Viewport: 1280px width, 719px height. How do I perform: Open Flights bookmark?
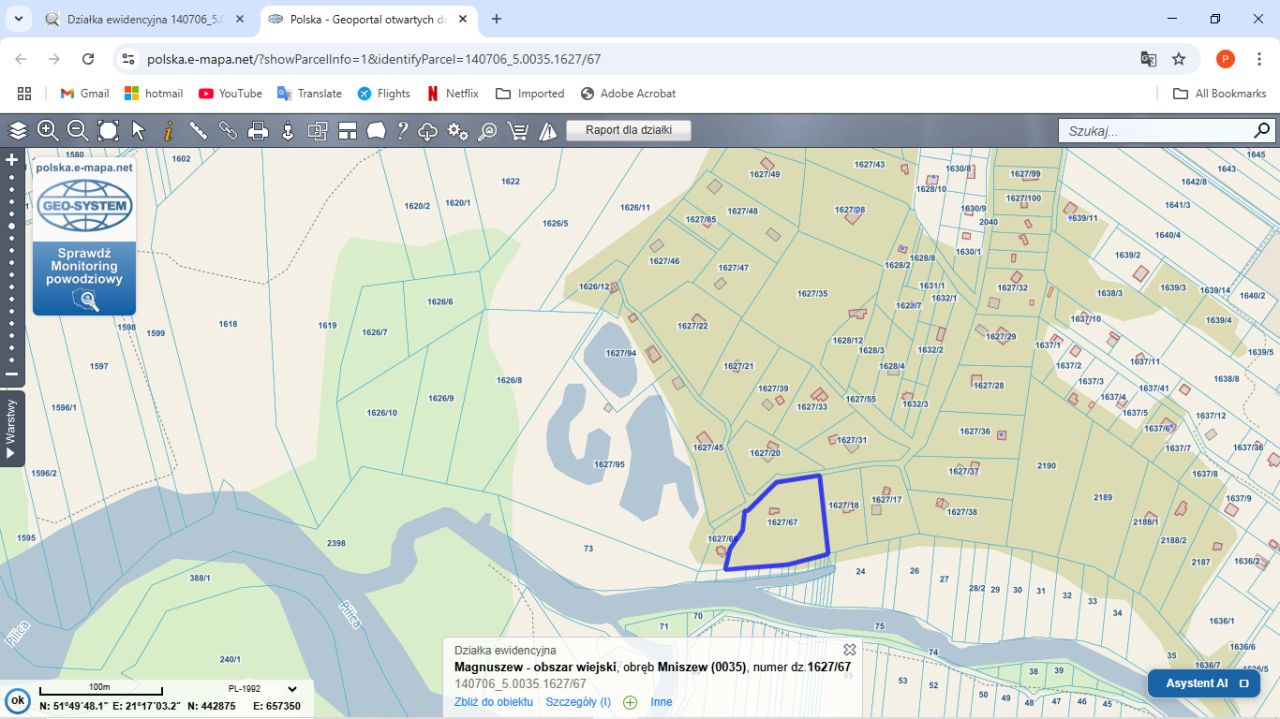pos(384,93)
